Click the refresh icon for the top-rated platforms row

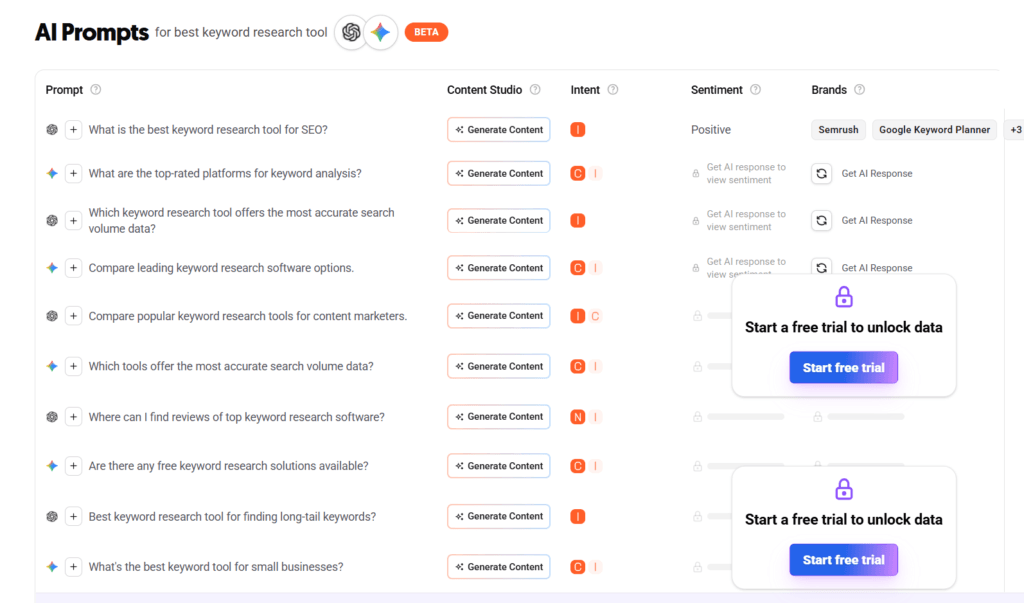pyautogui.click(x=822, y=173)
